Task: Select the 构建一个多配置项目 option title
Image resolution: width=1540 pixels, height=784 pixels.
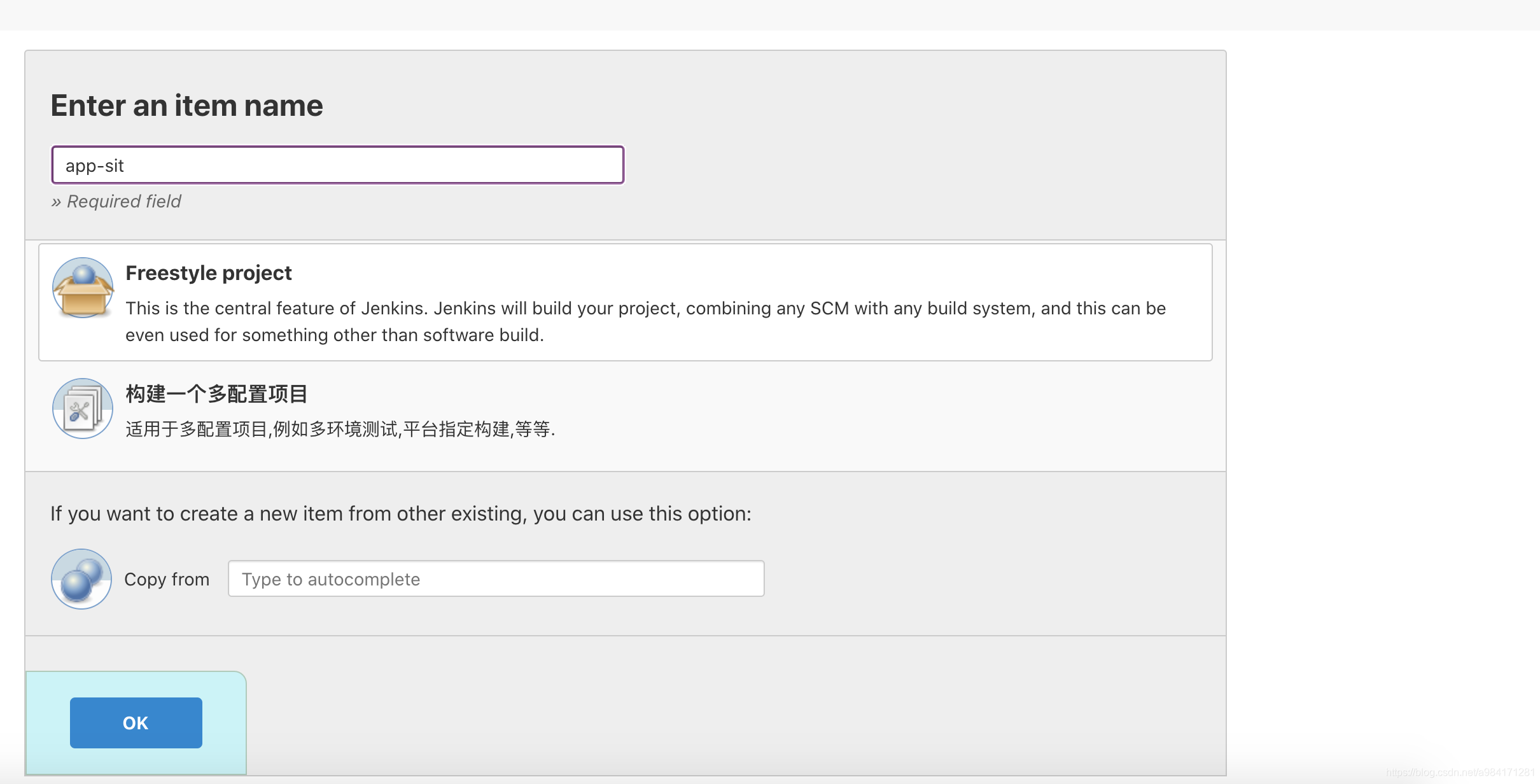Action: click(217, 394)
